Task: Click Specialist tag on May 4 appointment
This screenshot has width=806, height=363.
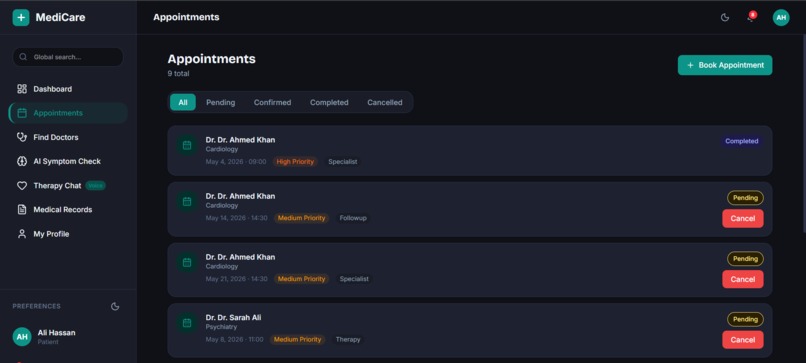Action: [343, 162]
